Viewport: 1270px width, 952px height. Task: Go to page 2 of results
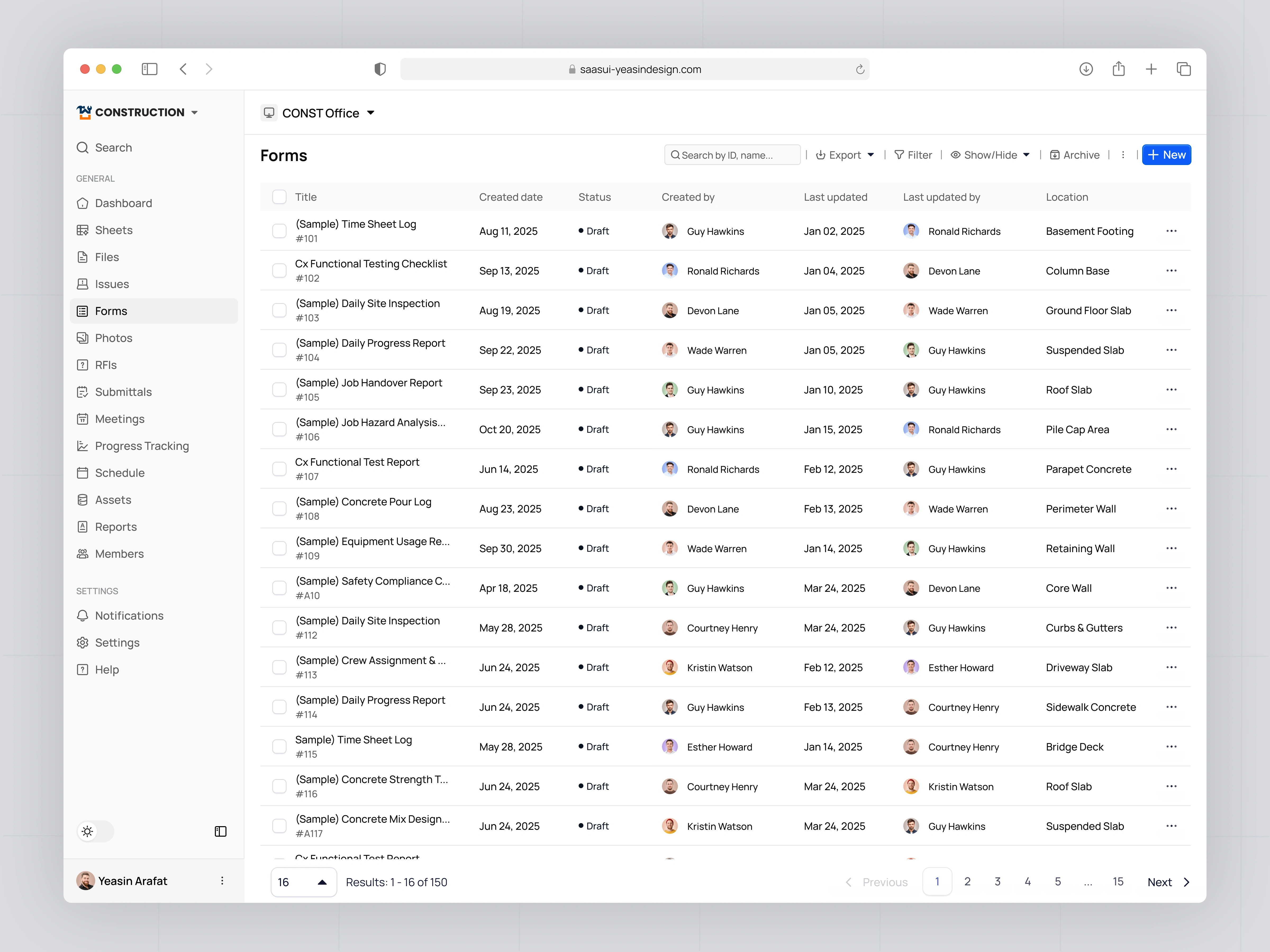(967, 881)
